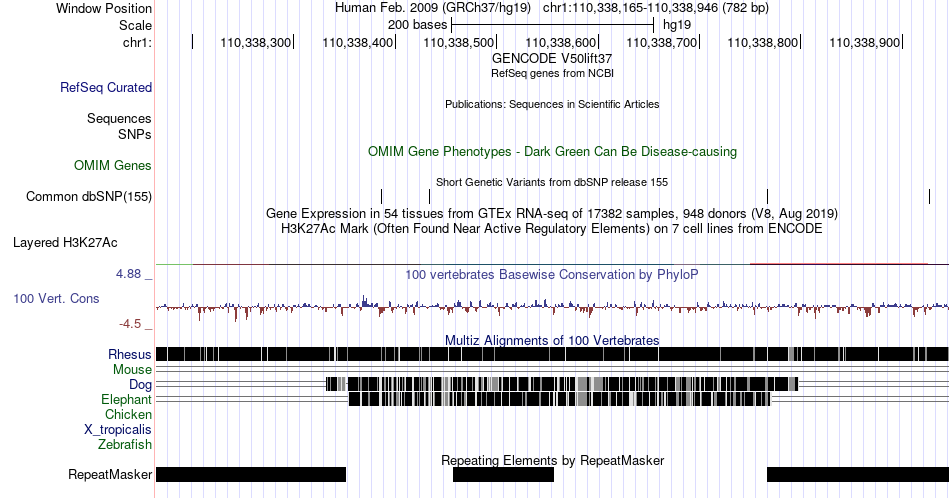Click the Dog alignment block

click(x=562, y=384)
